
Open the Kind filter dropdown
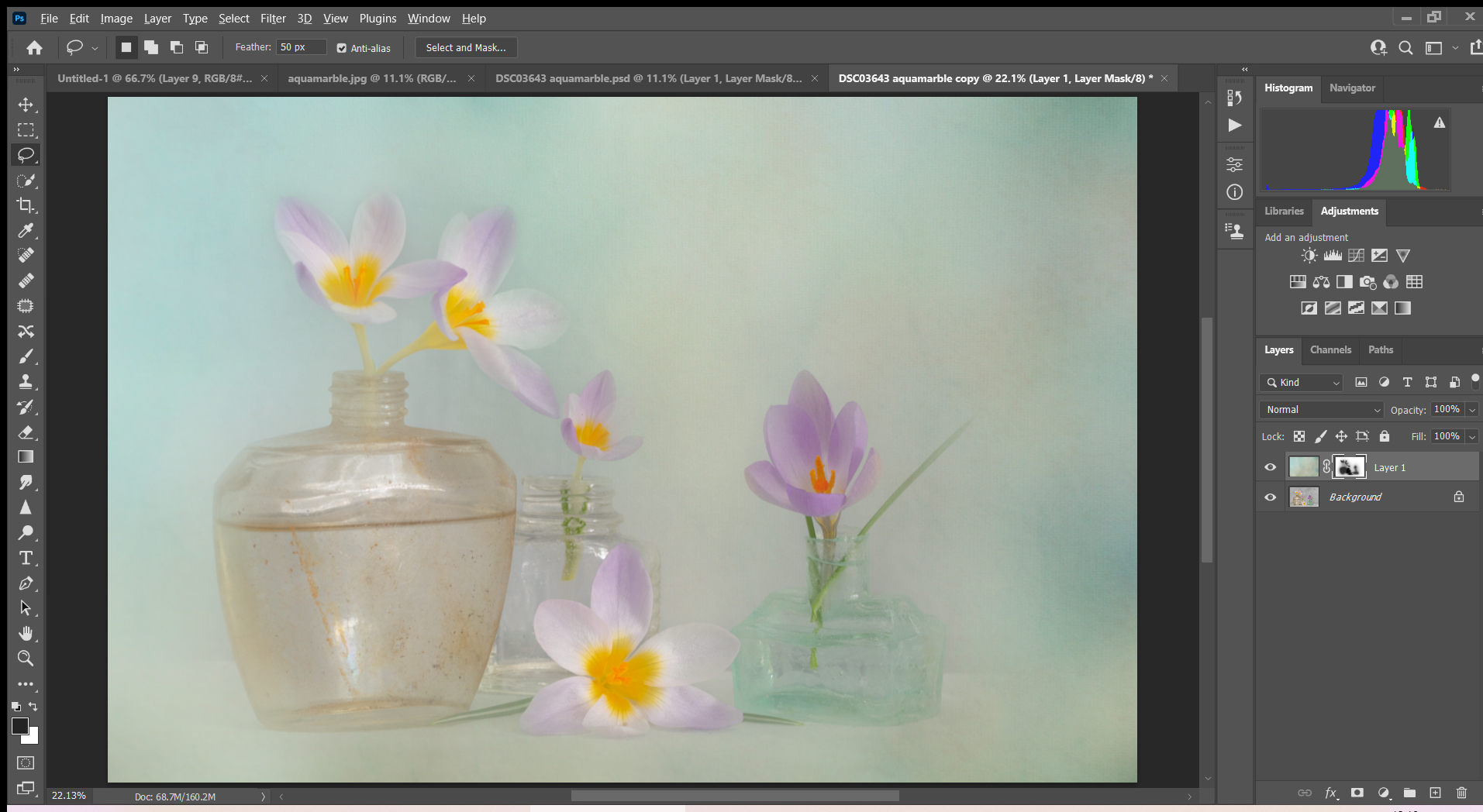click(x=1300, y=382)
